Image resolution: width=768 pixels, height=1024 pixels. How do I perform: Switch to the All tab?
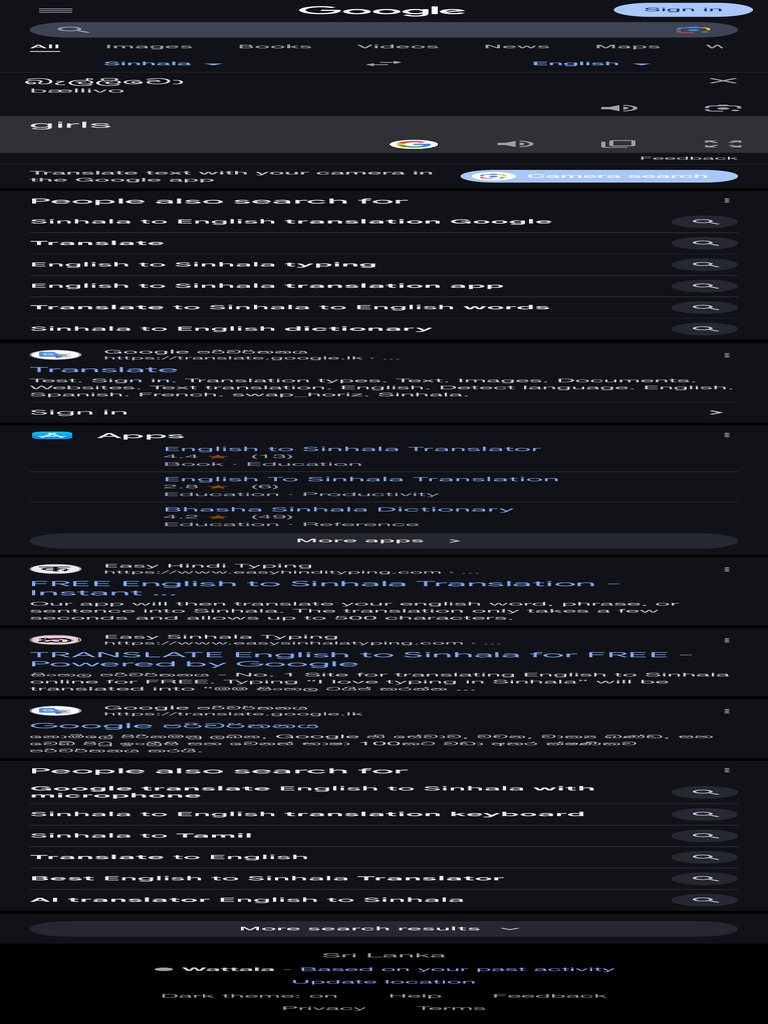pyautogui.click(x=45, y=46)
